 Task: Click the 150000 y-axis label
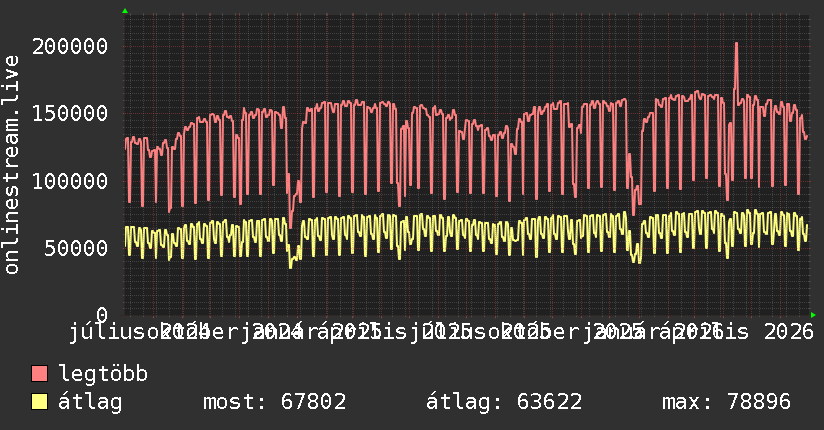tap(70, 113)
